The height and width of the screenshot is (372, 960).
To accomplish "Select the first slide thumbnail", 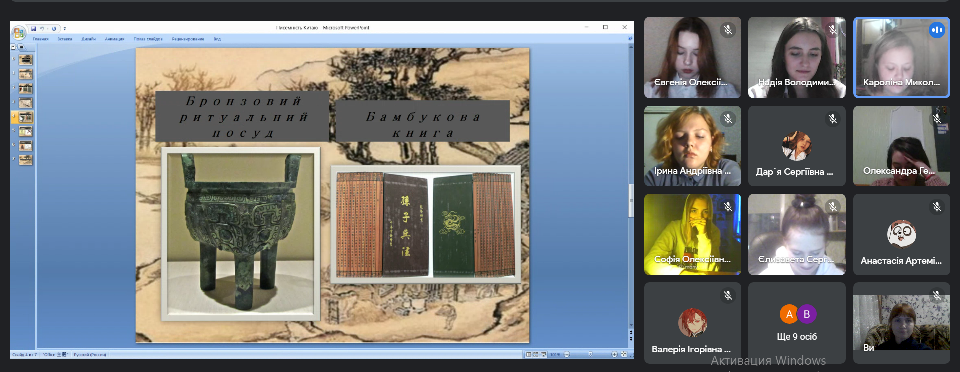I will [25, 60].
